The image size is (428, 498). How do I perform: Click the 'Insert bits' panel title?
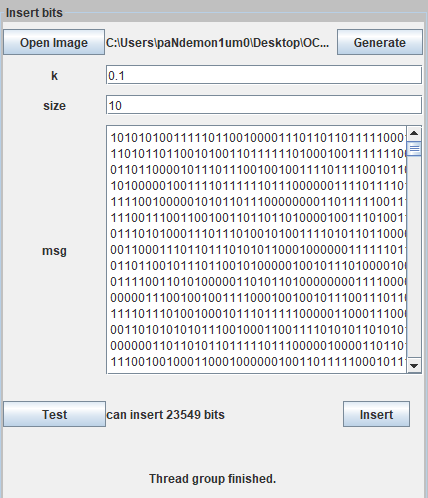(34, 13)
